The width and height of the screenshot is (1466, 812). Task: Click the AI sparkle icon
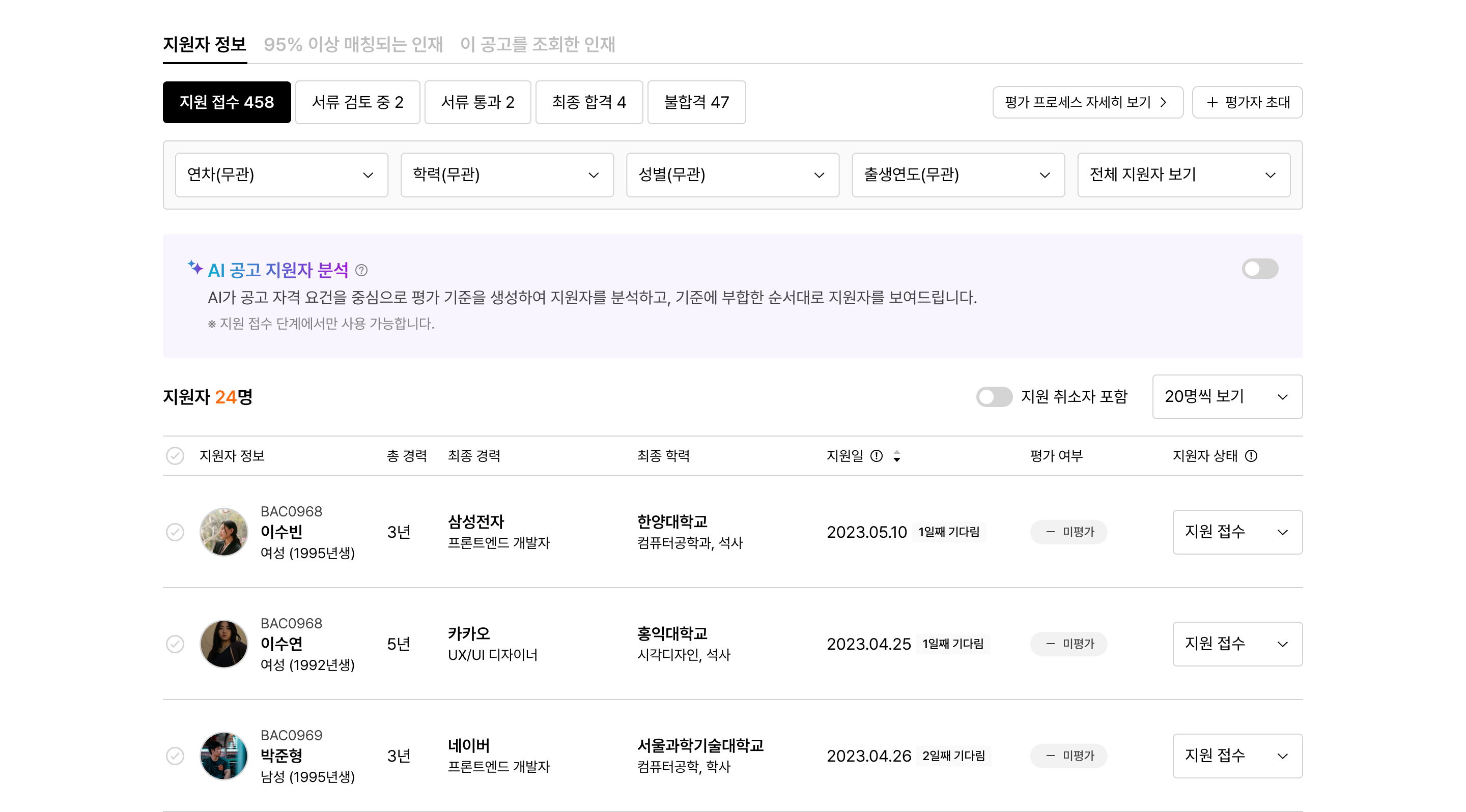coord(195,267)
